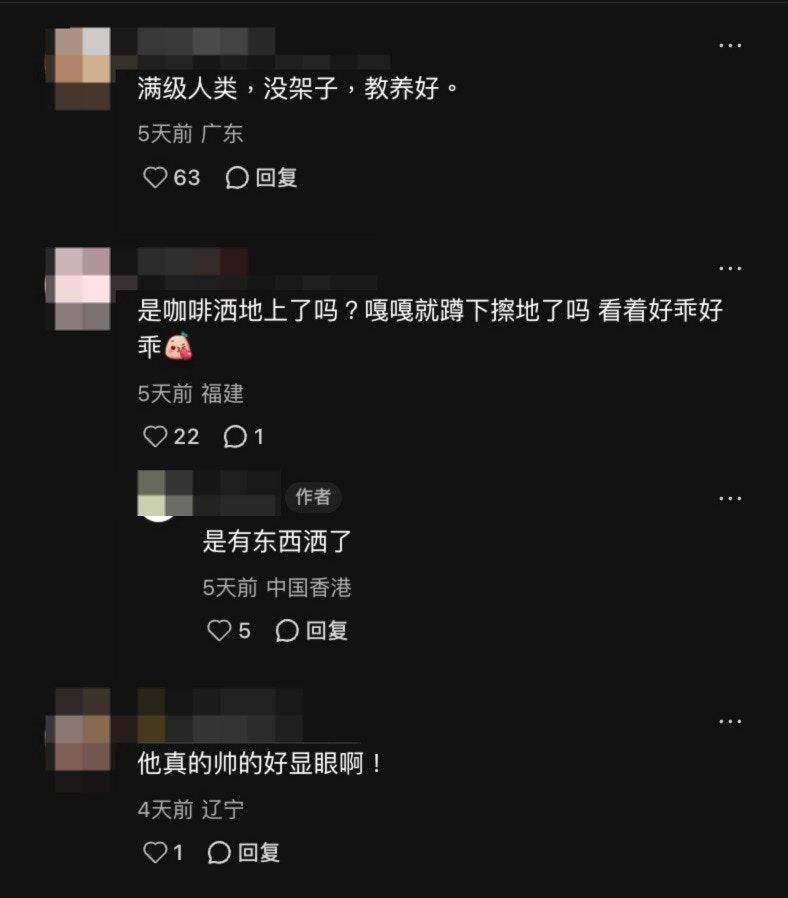Open three-dot menu on first comment
Screen dimensions: 788x898
point(730,45)
